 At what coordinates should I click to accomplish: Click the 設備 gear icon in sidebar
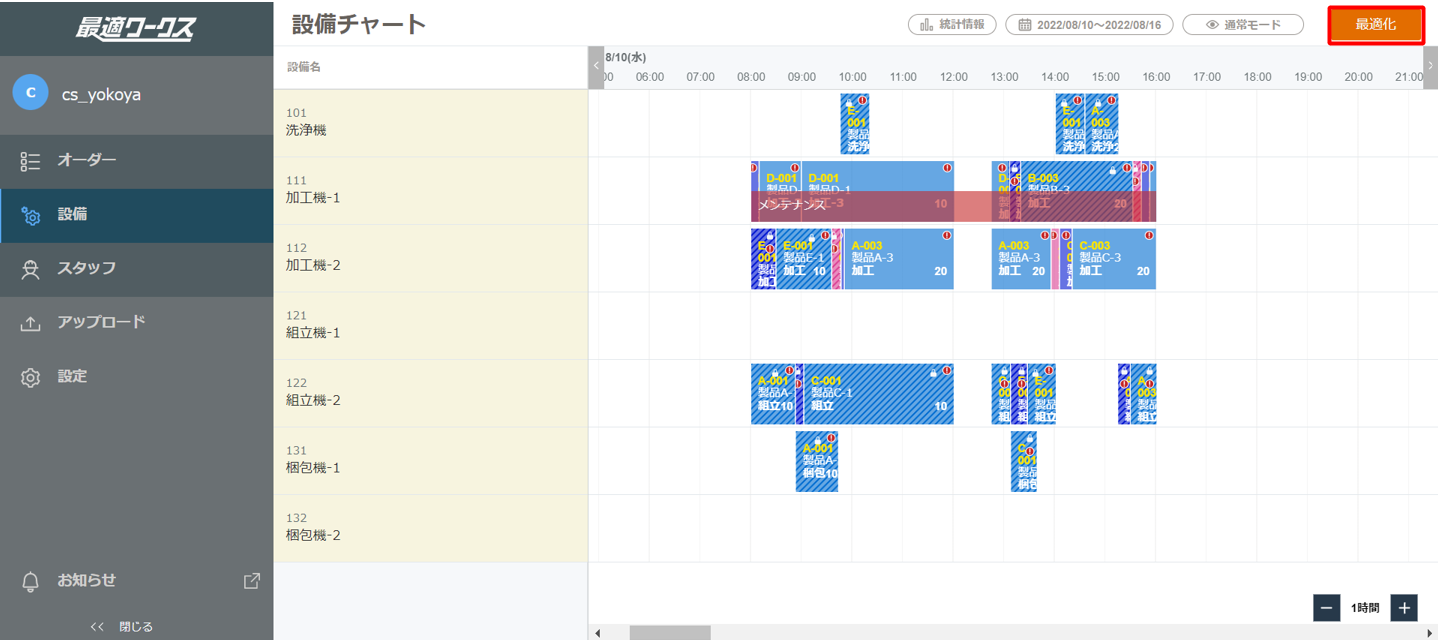pyautogui.click(x=30, y=215)
